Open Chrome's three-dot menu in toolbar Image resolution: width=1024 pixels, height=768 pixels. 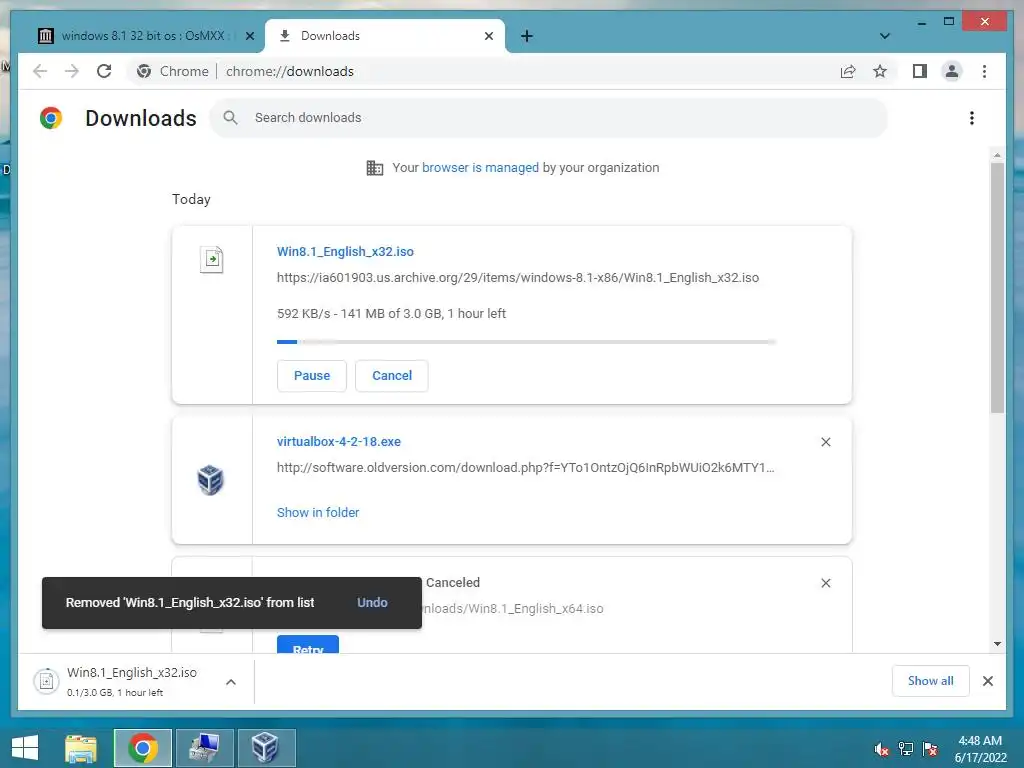[x=985, y=71]
